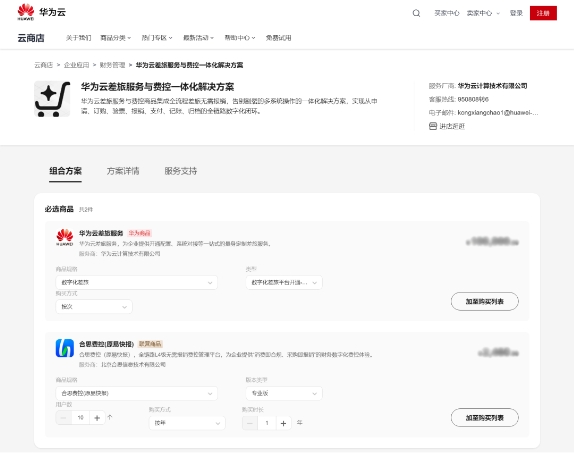Viewport: 574px width, 453px height.
Task: Click the 进店逛逛 link
Action: (452, 126)
